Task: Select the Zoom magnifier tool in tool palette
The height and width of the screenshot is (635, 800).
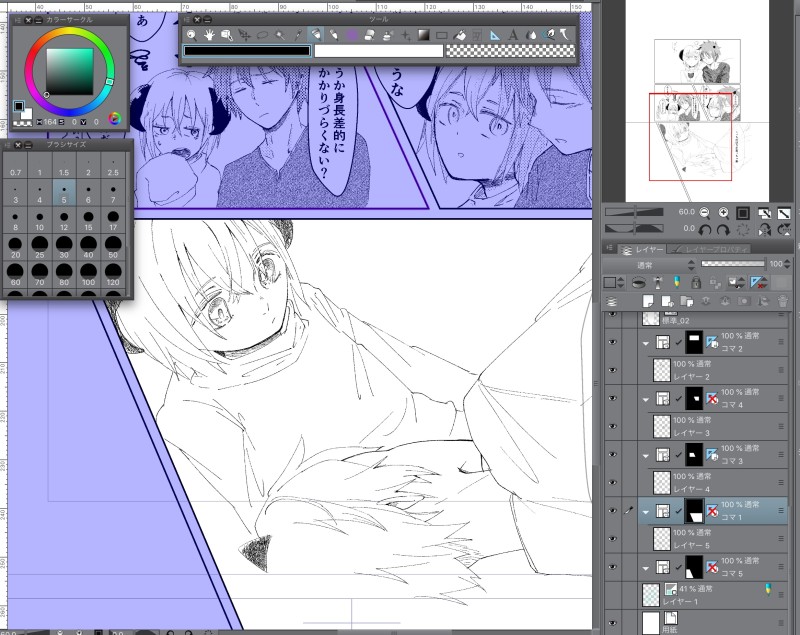Action: pyautogui.click(x=191, y=35)
